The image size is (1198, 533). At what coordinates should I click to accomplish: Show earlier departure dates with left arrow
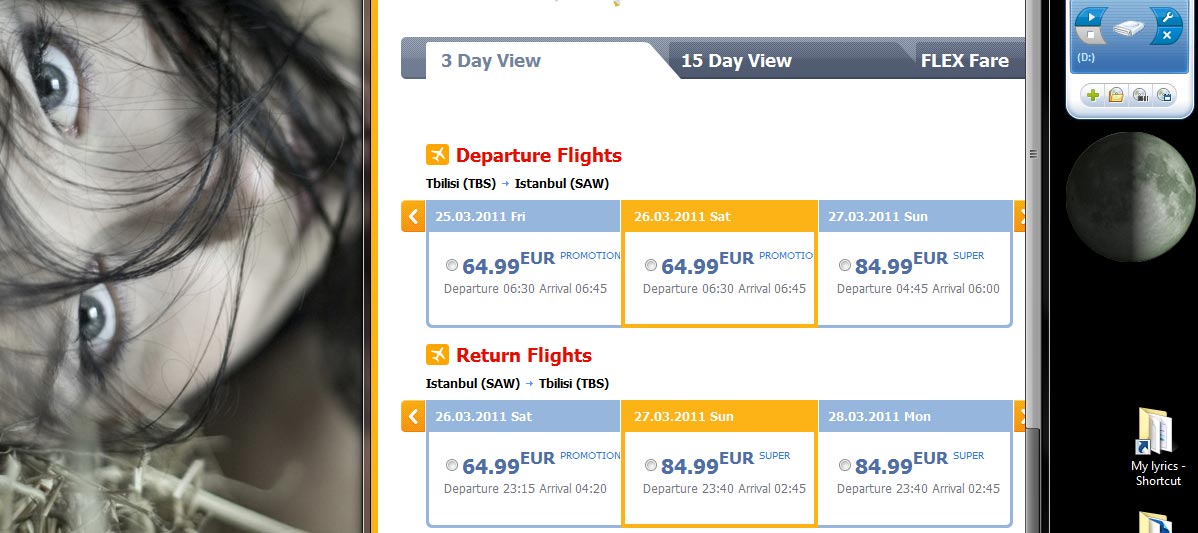coord(413,216)
